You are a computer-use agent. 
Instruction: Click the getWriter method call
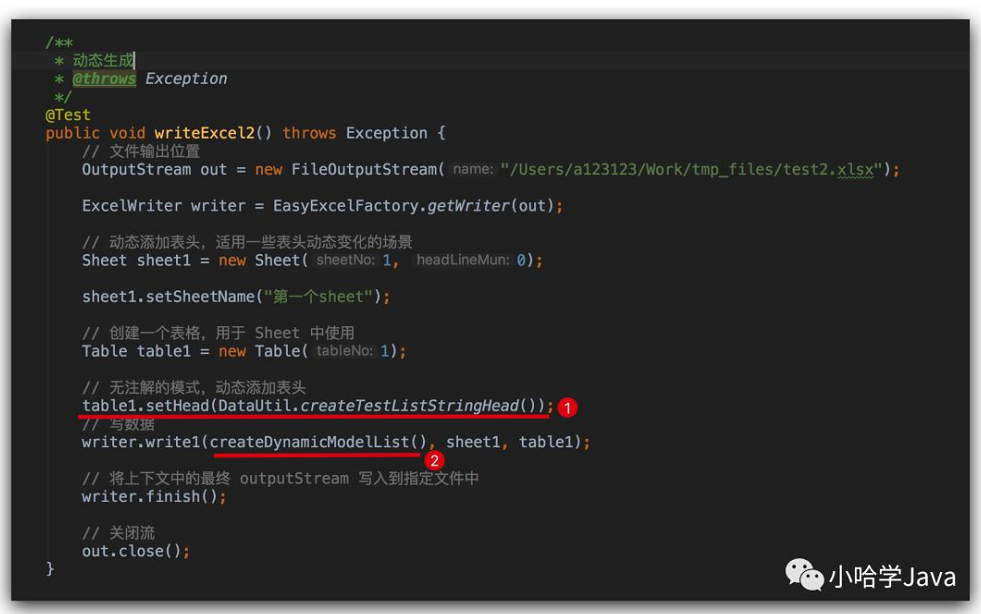(x=469, y=206)
